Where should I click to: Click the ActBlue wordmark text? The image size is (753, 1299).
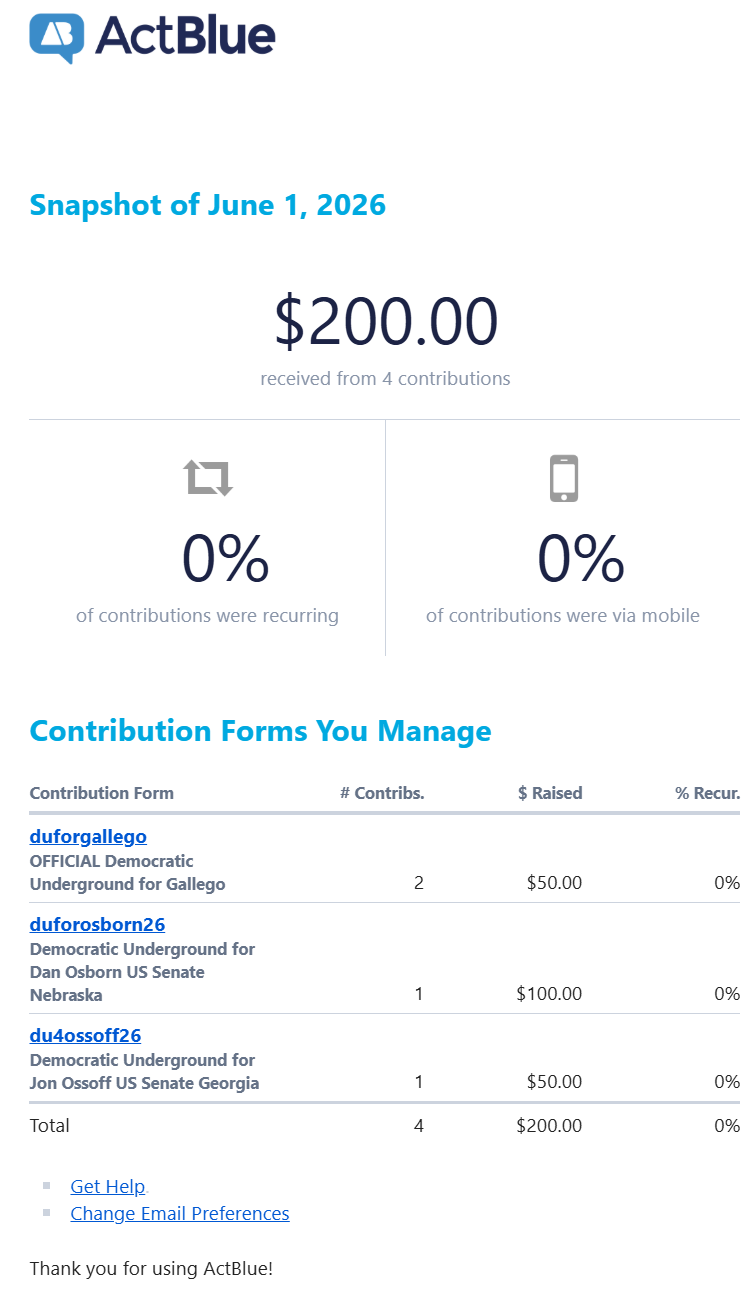tap(185, 36)
